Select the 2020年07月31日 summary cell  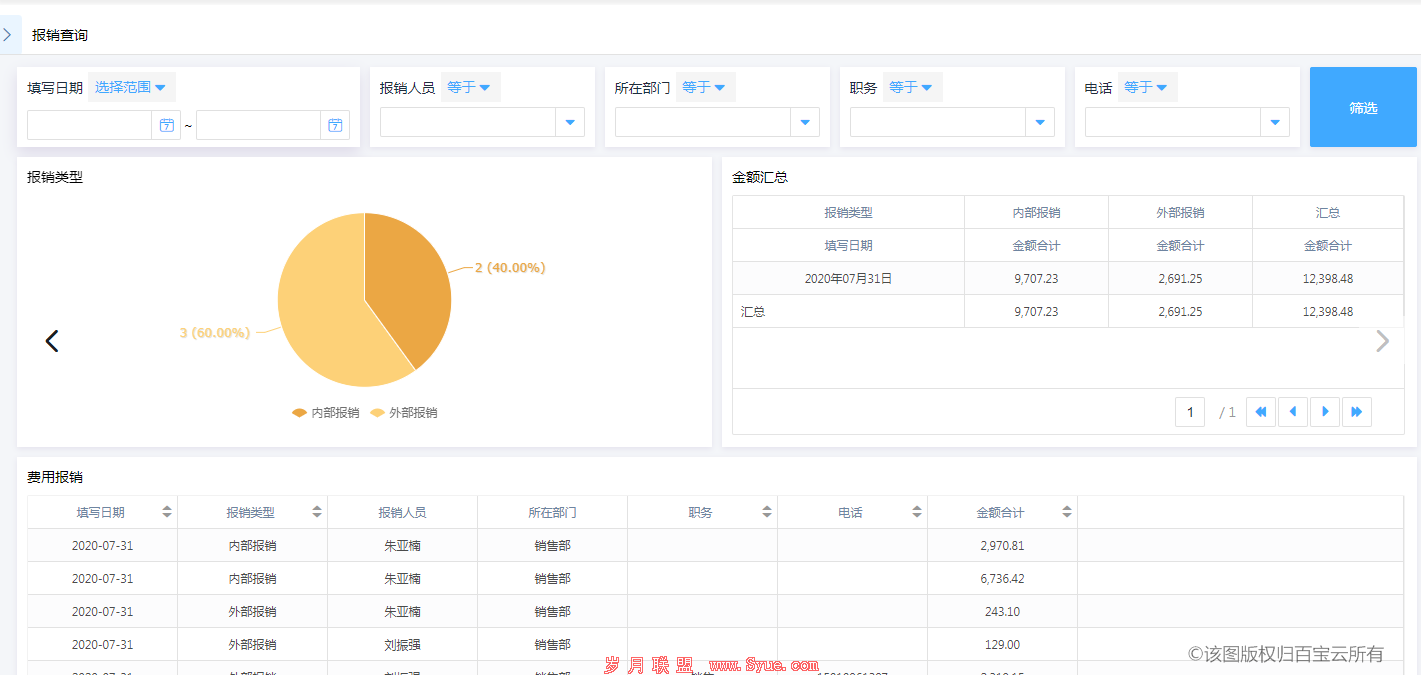point(848,279)
